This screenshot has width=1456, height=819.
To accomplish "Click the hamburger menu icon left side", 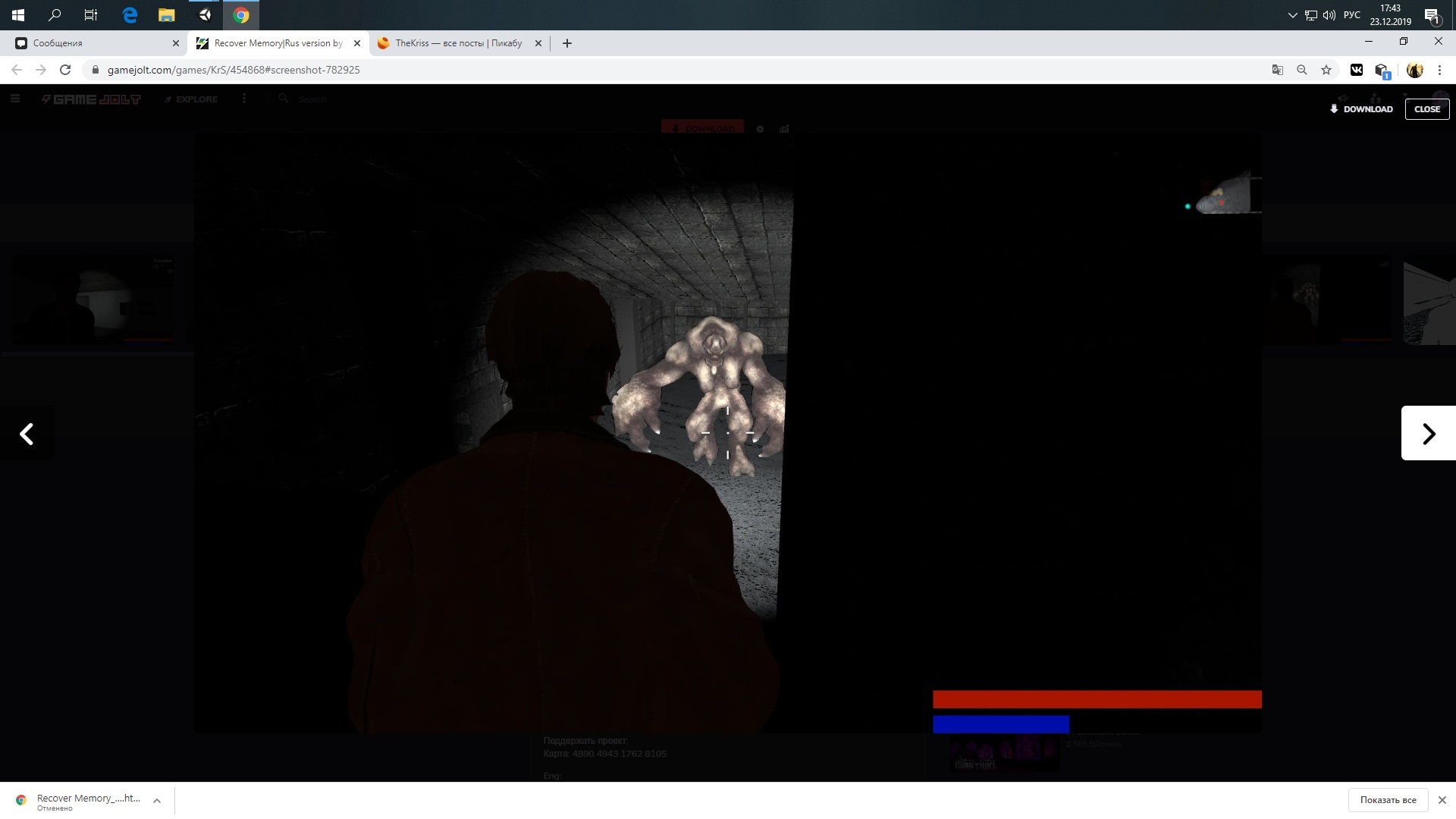I will (x=14, y=98).
